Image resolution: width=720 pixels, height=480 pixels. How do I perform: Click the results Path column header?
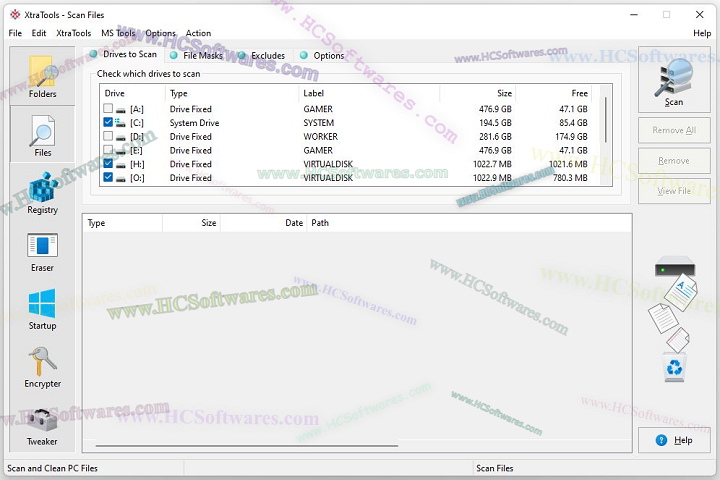[x=468, y=223]
